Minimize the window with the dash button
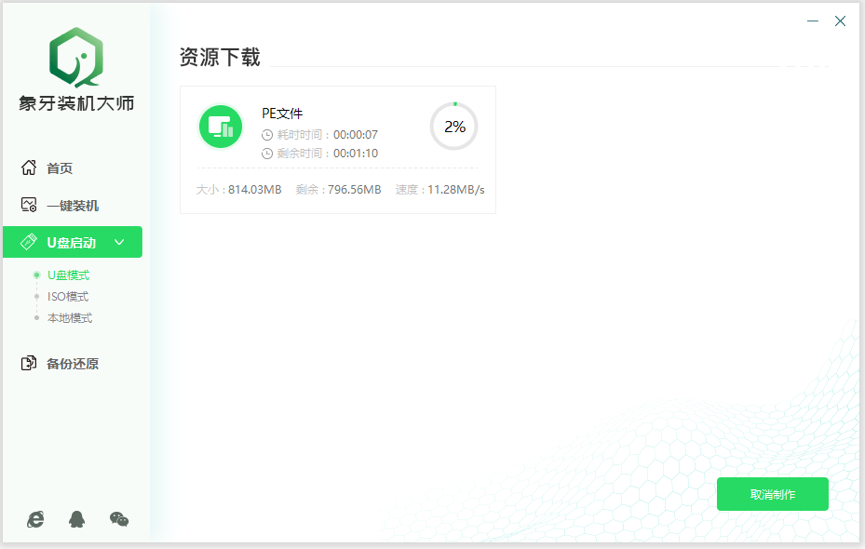The image size is (865, 549). [813, 21]
